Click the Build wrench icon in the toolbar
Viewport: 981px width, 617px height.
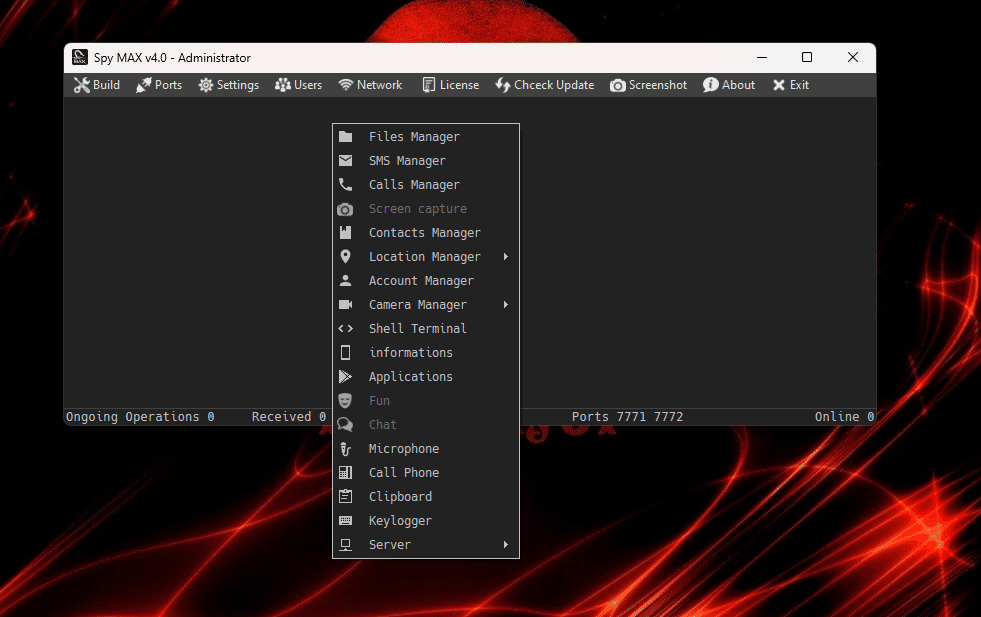81,85
